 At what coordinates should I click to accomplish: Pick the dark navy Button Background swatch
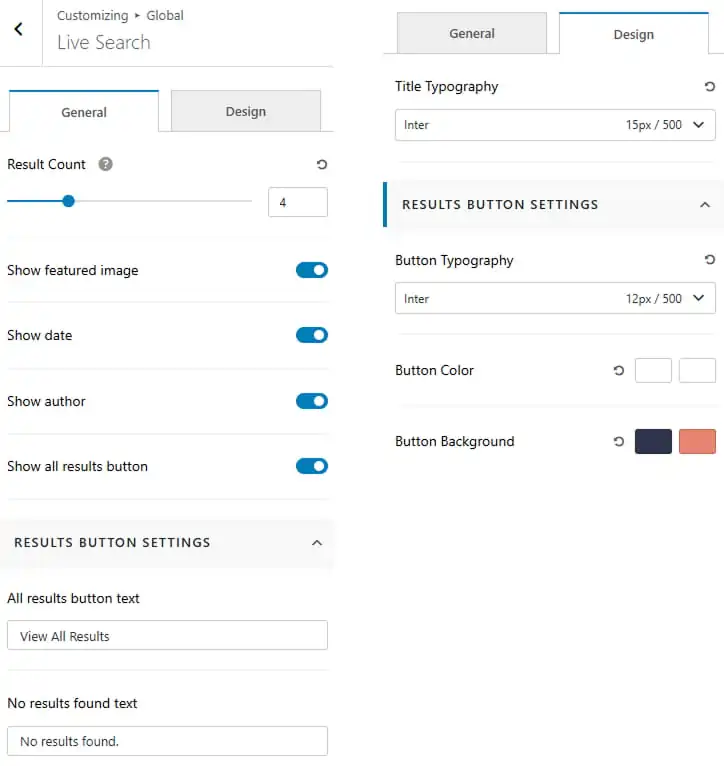[653, 442]
